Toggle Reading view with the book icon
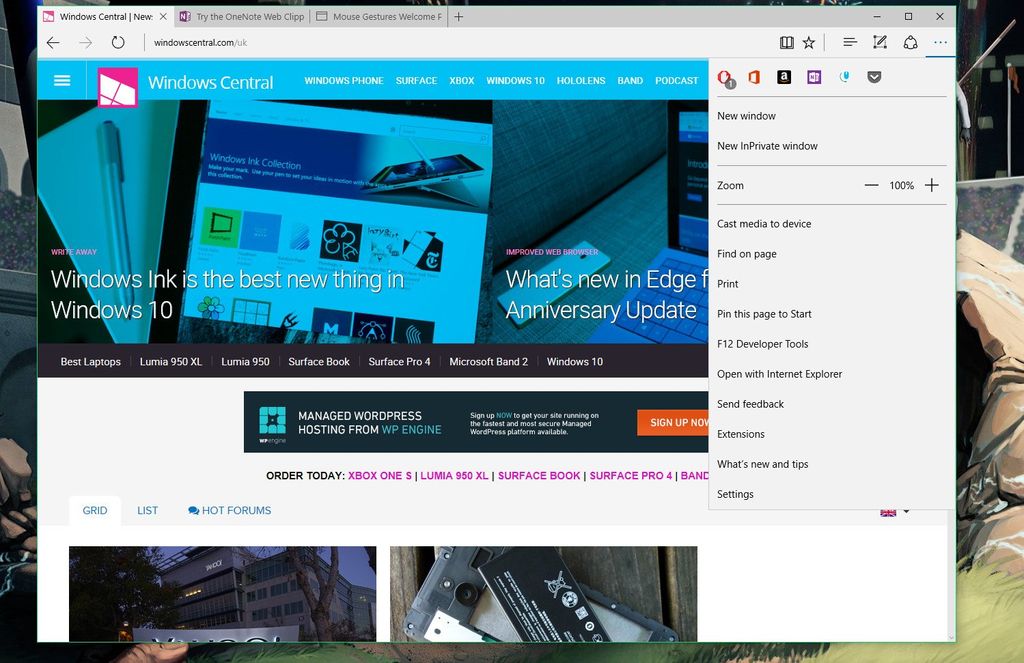 pyautogui.click(x=788, y=42)
